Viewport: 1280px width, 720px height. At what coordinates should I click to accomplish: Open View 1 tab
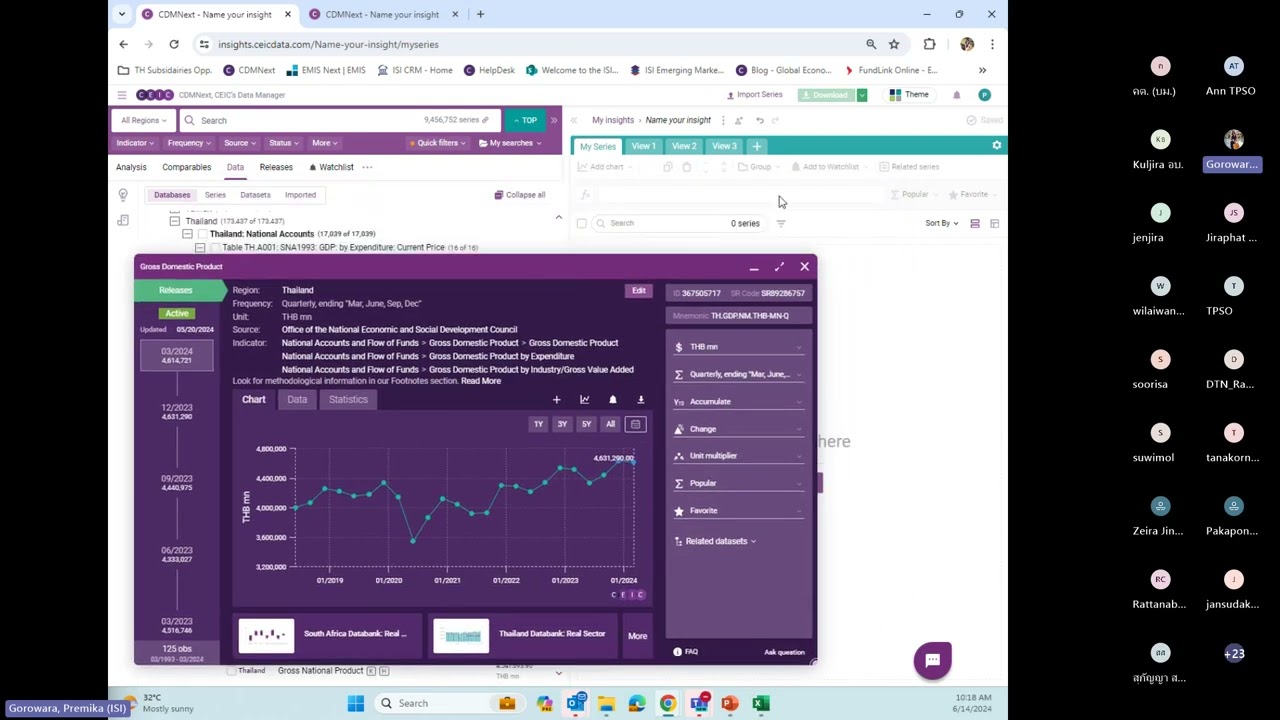click(x=643, y=146)
